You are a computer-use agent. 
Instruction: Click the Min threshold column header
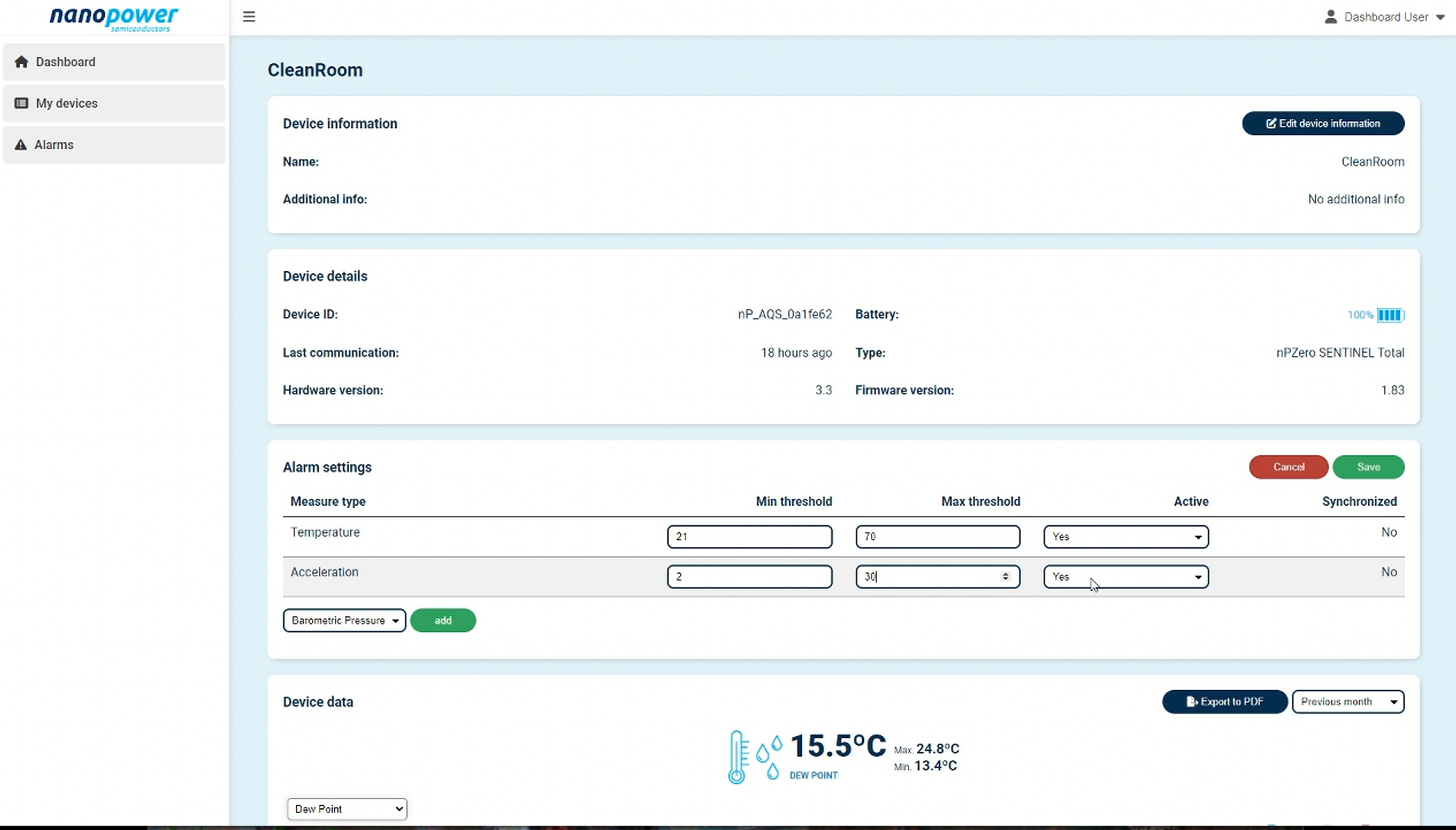pos(794,501)
